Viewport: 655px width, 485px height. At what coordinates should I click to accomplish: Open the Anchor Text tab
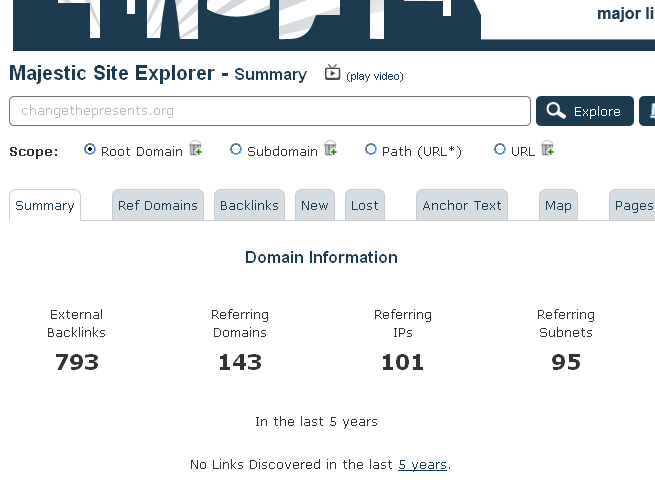462,205
